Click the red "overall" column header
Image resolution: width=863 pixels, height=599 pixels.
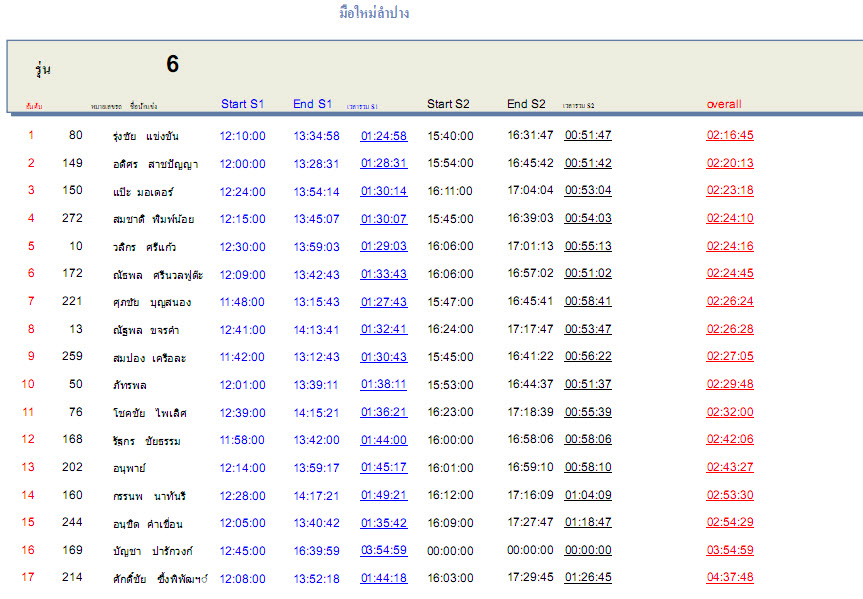pos(724,104)
